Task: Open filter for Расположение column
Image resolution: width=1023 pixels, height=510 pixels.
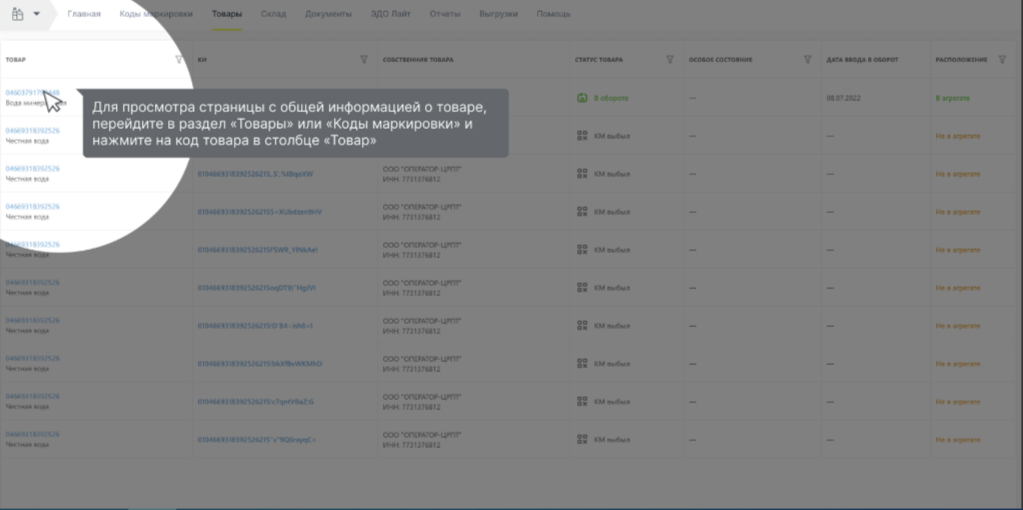Action: point(1002,59)
